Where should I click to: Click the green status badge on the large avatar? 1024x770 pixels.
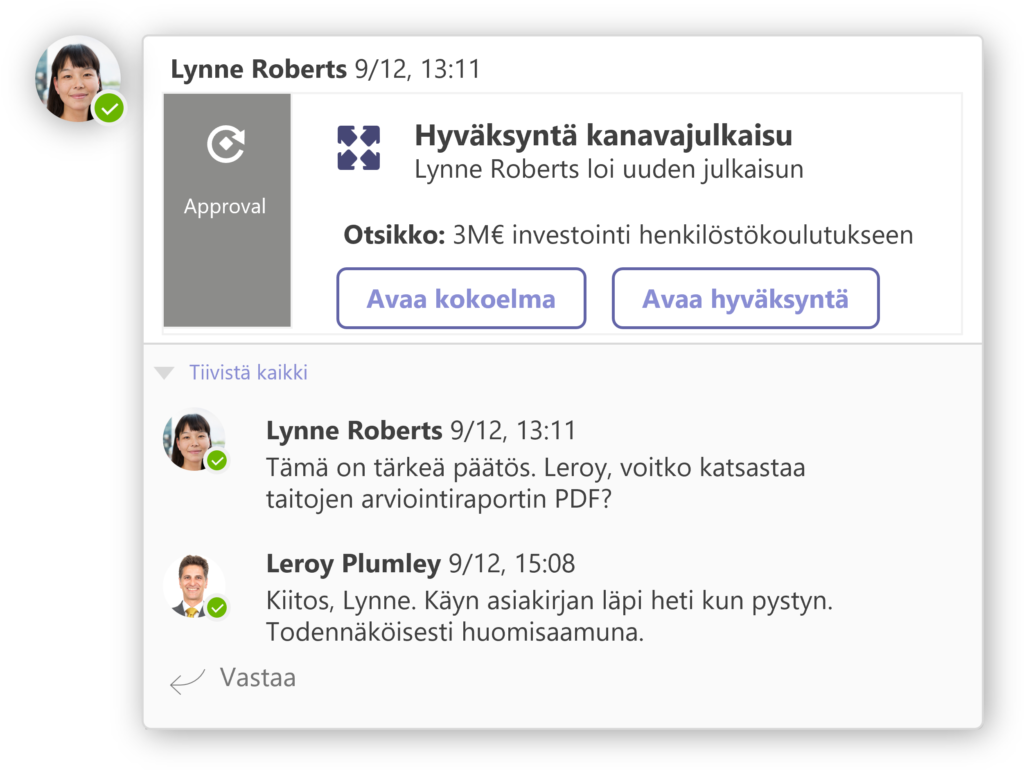coord(110,108)
